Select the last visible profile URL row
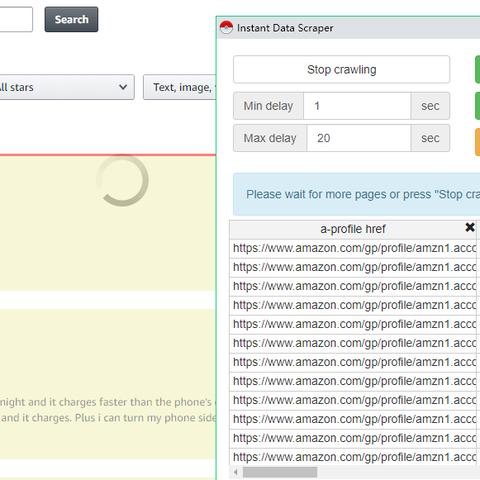The image size is (480, 480). (353, 457)
